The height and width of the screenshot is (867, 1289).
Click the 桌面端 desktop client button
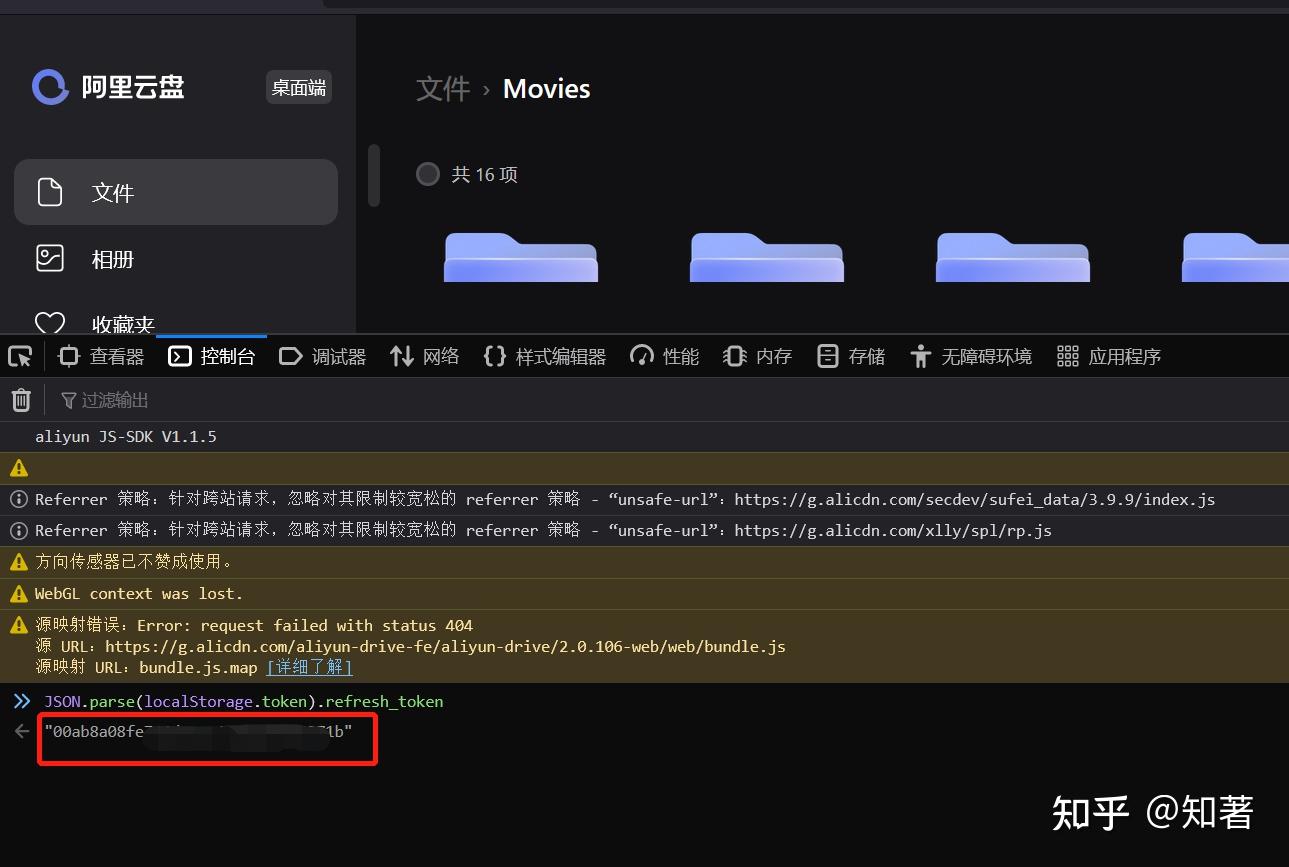pyautogui.click(x=299, y=87)
